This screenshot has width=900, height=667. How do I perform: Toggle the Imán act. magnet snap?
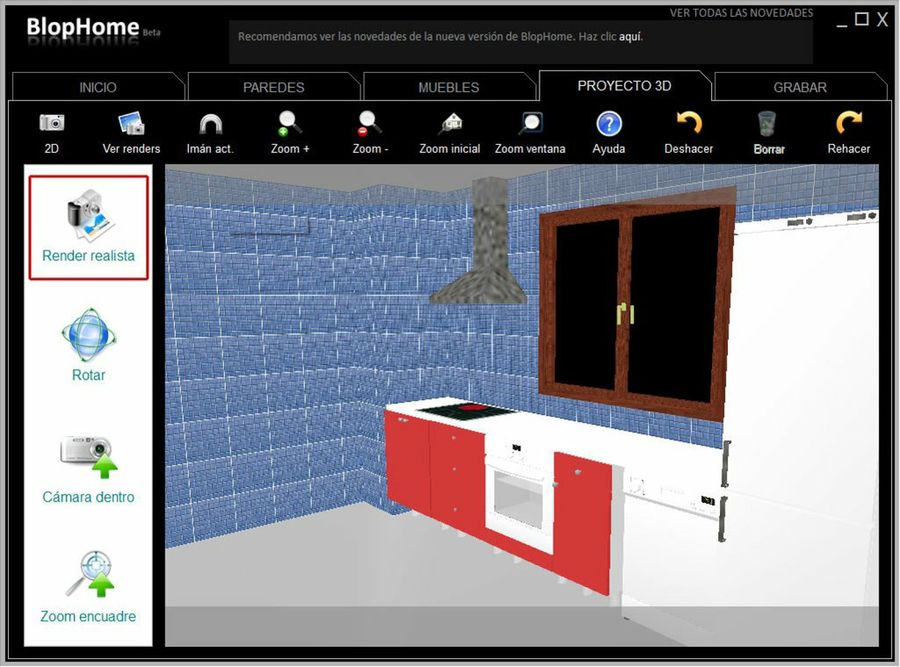[210, 124]
